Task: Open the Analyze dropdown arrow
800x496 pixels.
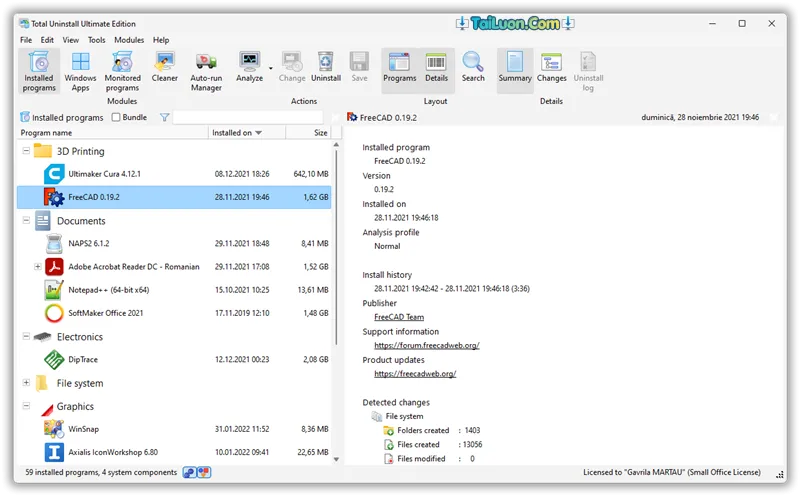Action: tap(271, 68)
